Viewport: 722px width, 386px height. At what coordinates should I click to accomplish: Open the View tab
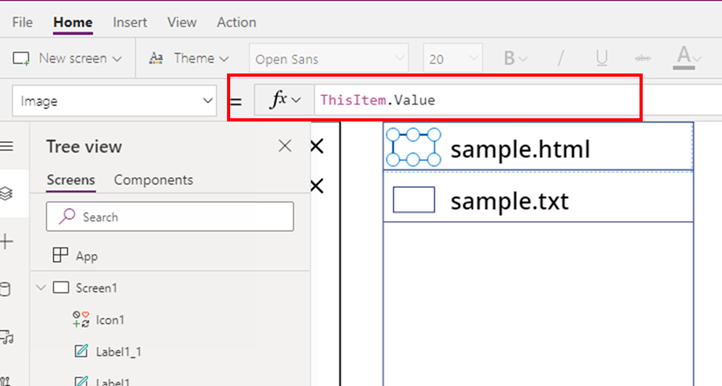click(182, 22)
